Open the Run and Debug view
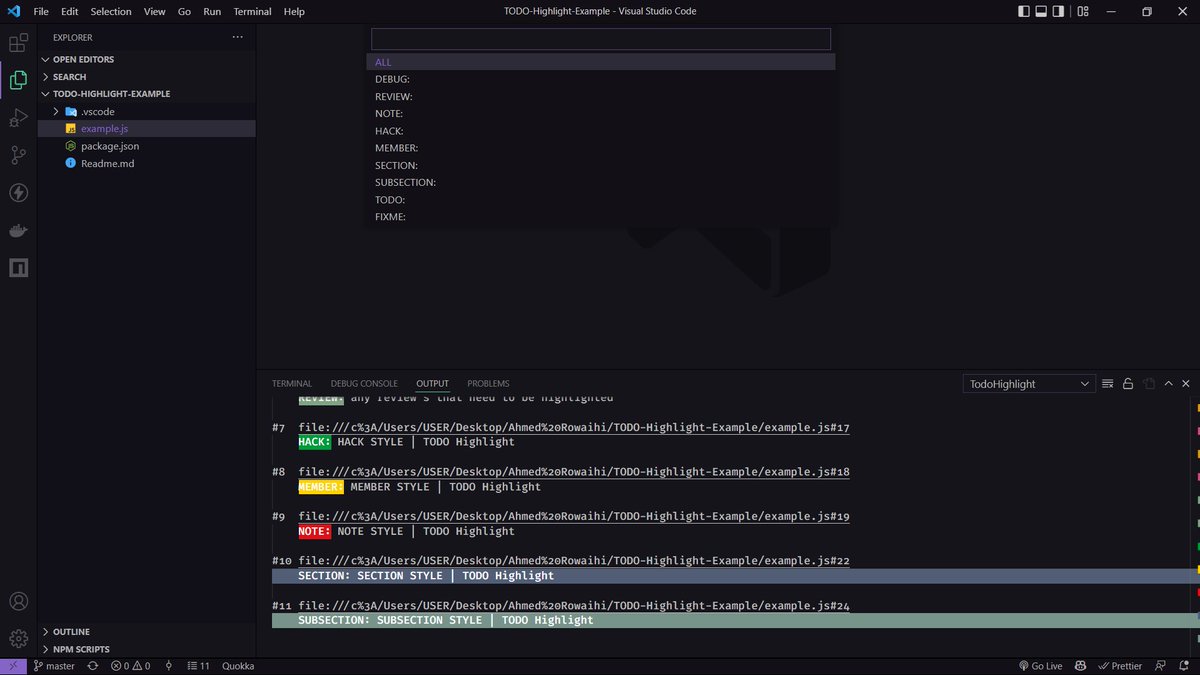Screen dimensions: 1200x675 coord(18,118)
